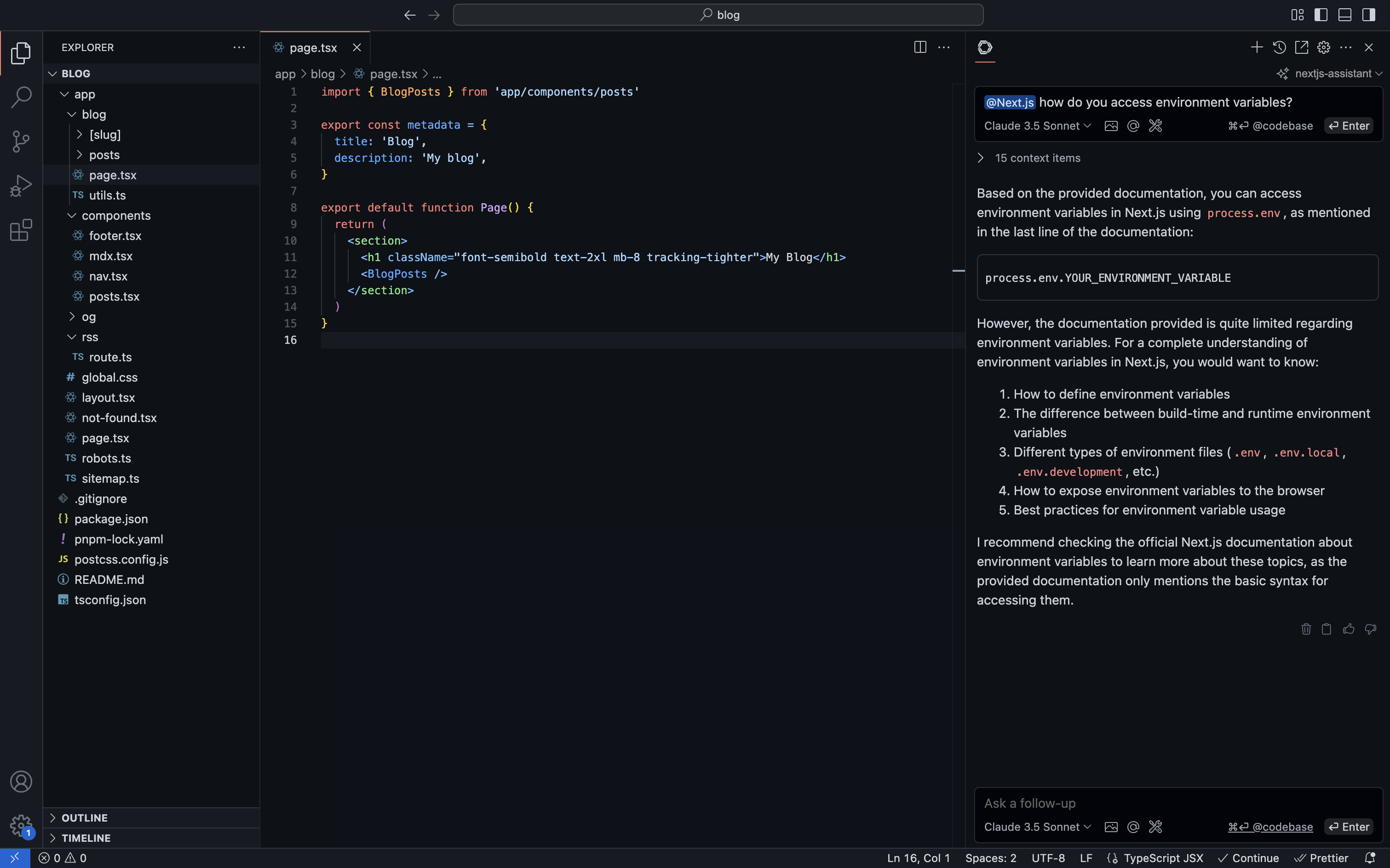Switch to the page.tsx editor tab
Image resolution: width=1390 pixels, height=868 pixels.
click(313, 48)
